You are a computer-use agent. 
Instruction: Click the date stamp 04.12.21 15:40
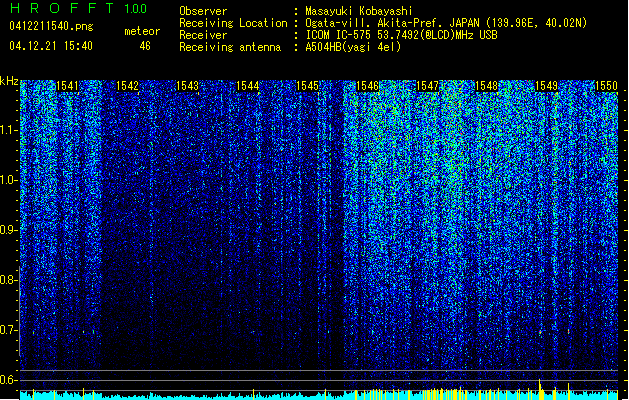click(51, 46)
